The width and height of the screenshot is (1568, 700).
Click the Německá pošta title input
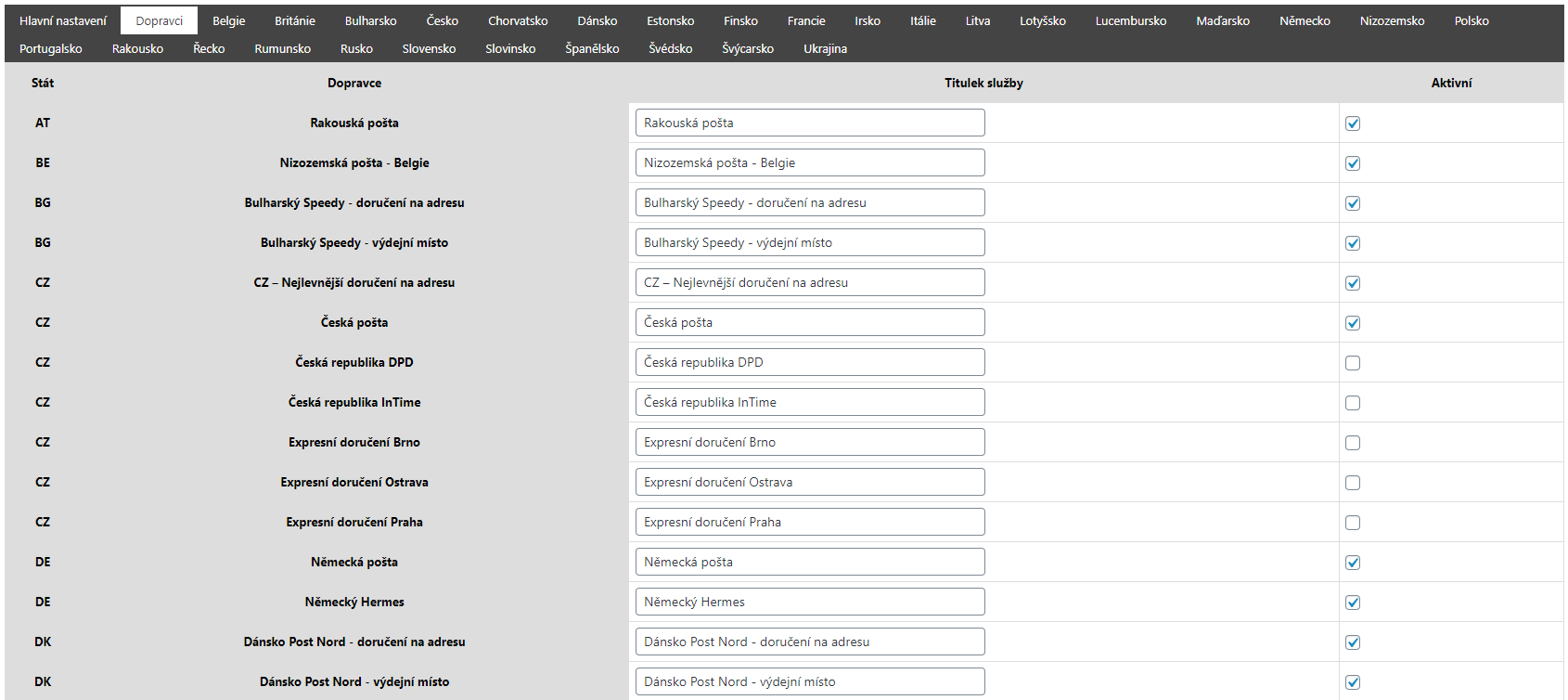tap(810, 562)
